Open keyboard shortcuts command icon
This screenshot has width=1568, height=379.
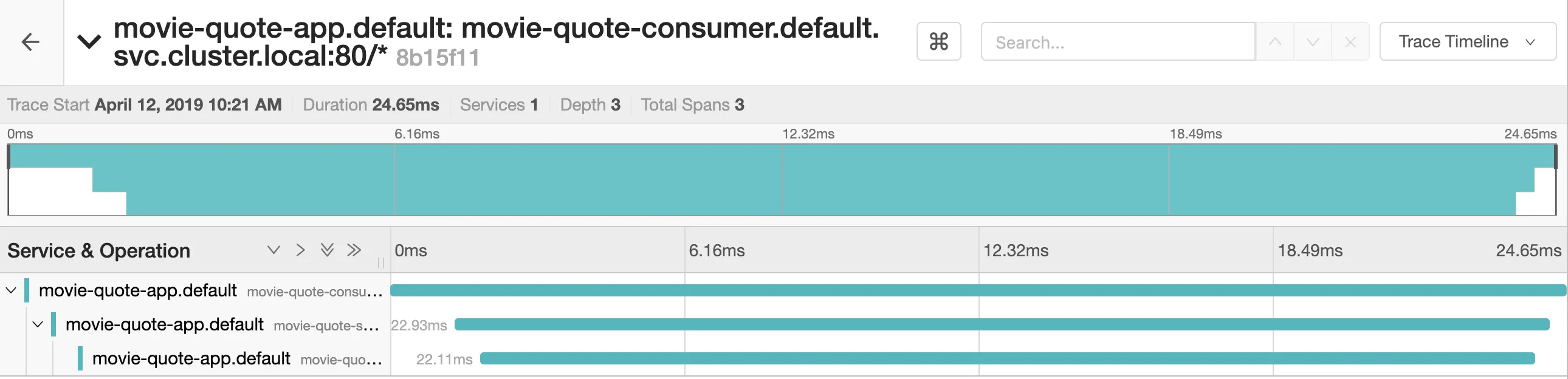pos(938,42)
